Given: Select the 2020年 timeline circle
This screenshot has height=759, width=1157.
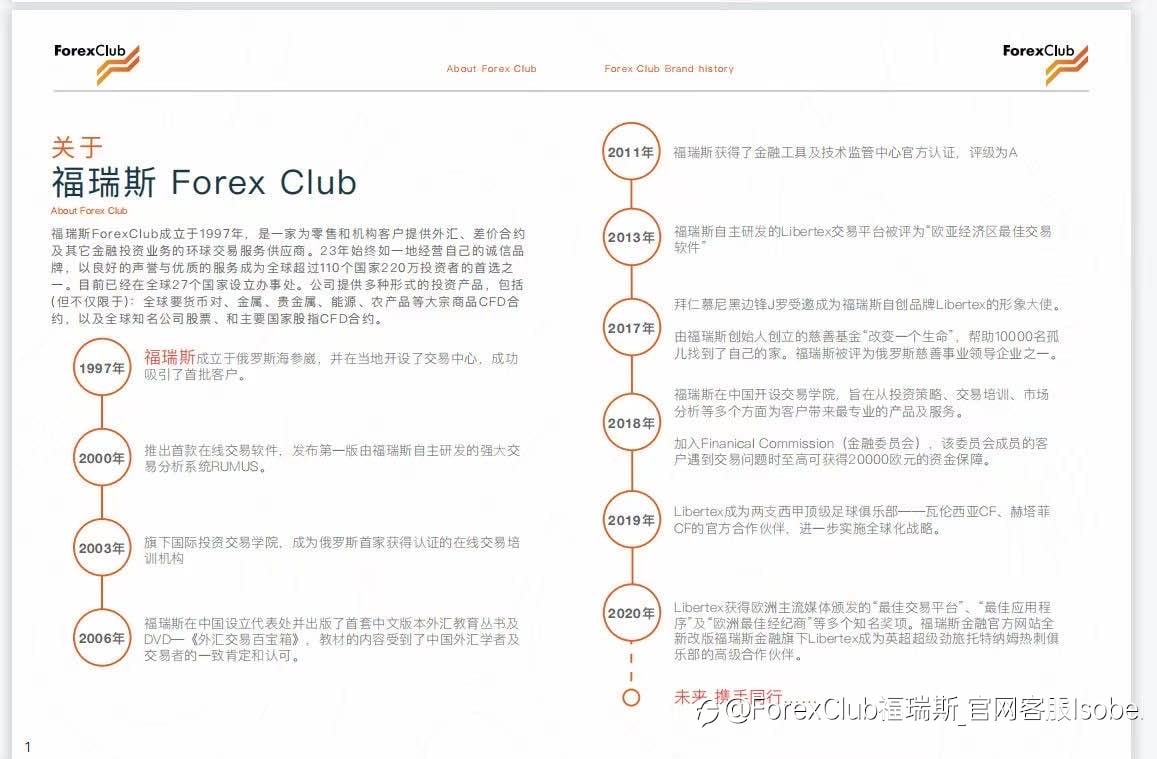Looking at the screenshot, I should pyautogui.click(x=631, y=613).
